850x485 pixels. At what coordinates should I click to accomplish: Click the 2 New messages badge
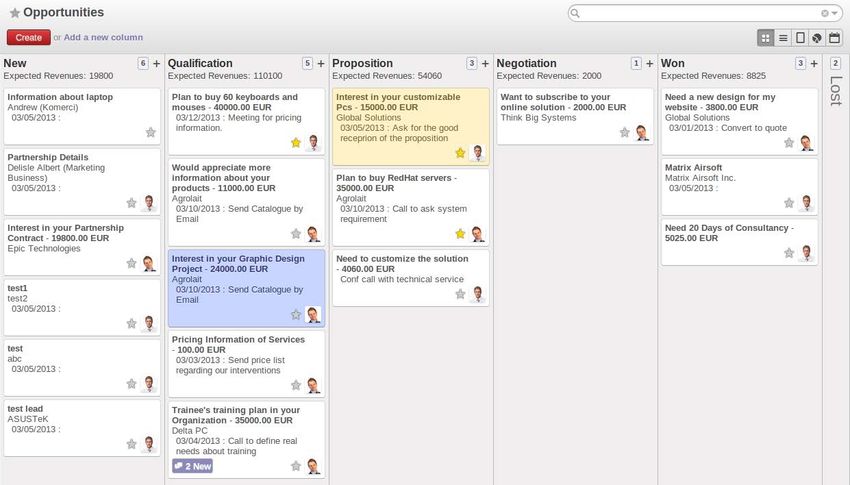point(192,466)
